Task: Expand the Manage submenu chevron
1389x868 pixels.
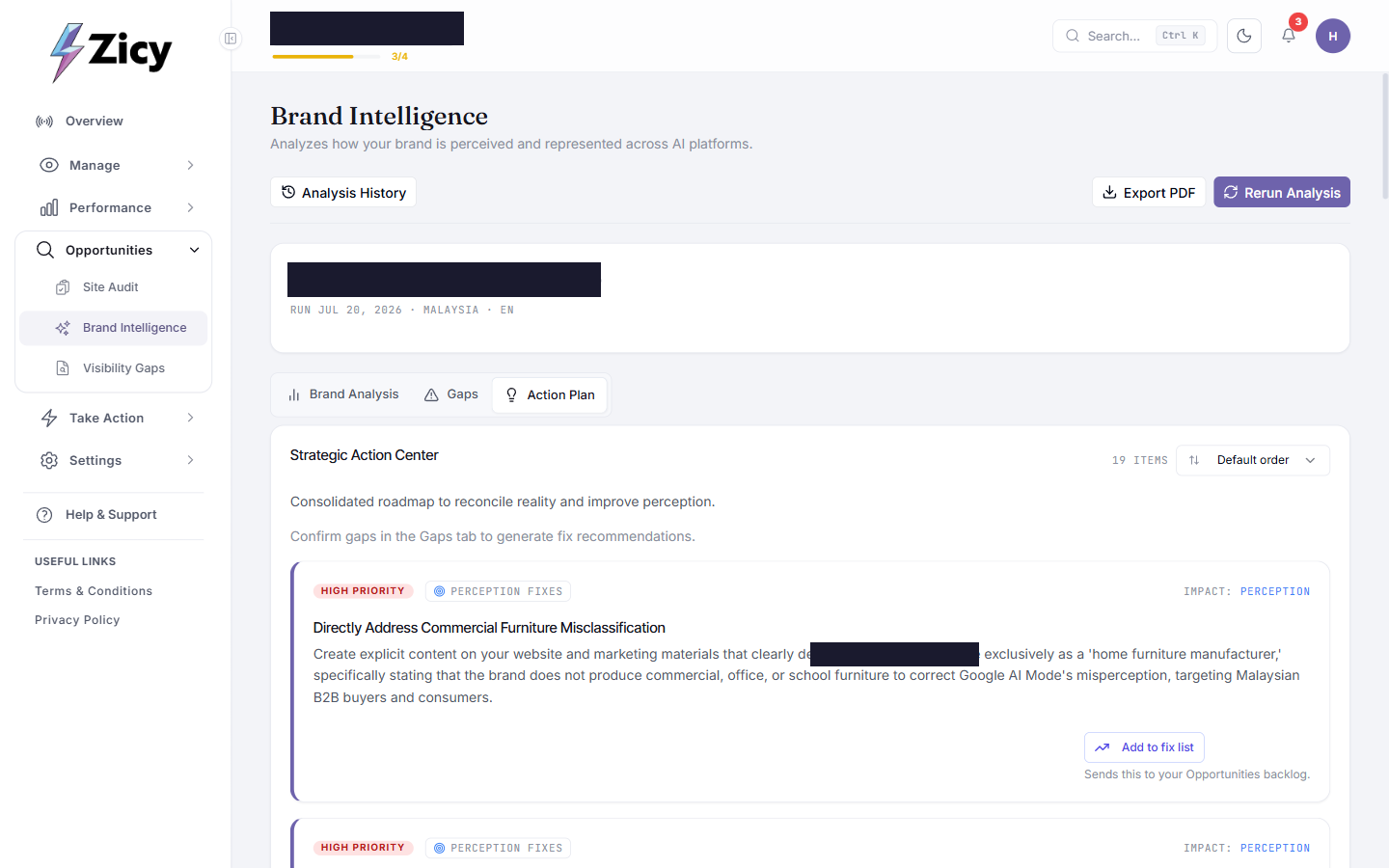Action: pyautogui.click(x=191, y=165)
